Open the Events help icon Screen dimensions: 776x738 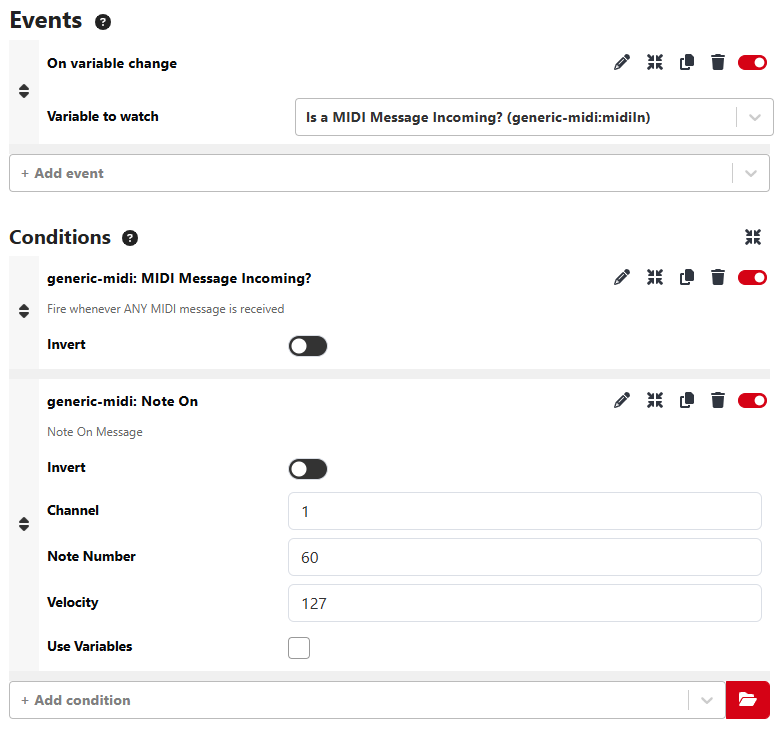click(103, 22)
